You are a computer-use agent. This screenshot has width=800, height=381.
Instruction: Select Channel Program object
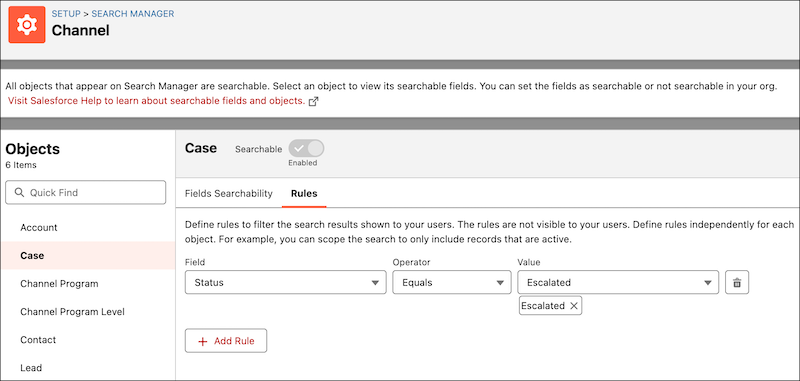click(88, 284)
